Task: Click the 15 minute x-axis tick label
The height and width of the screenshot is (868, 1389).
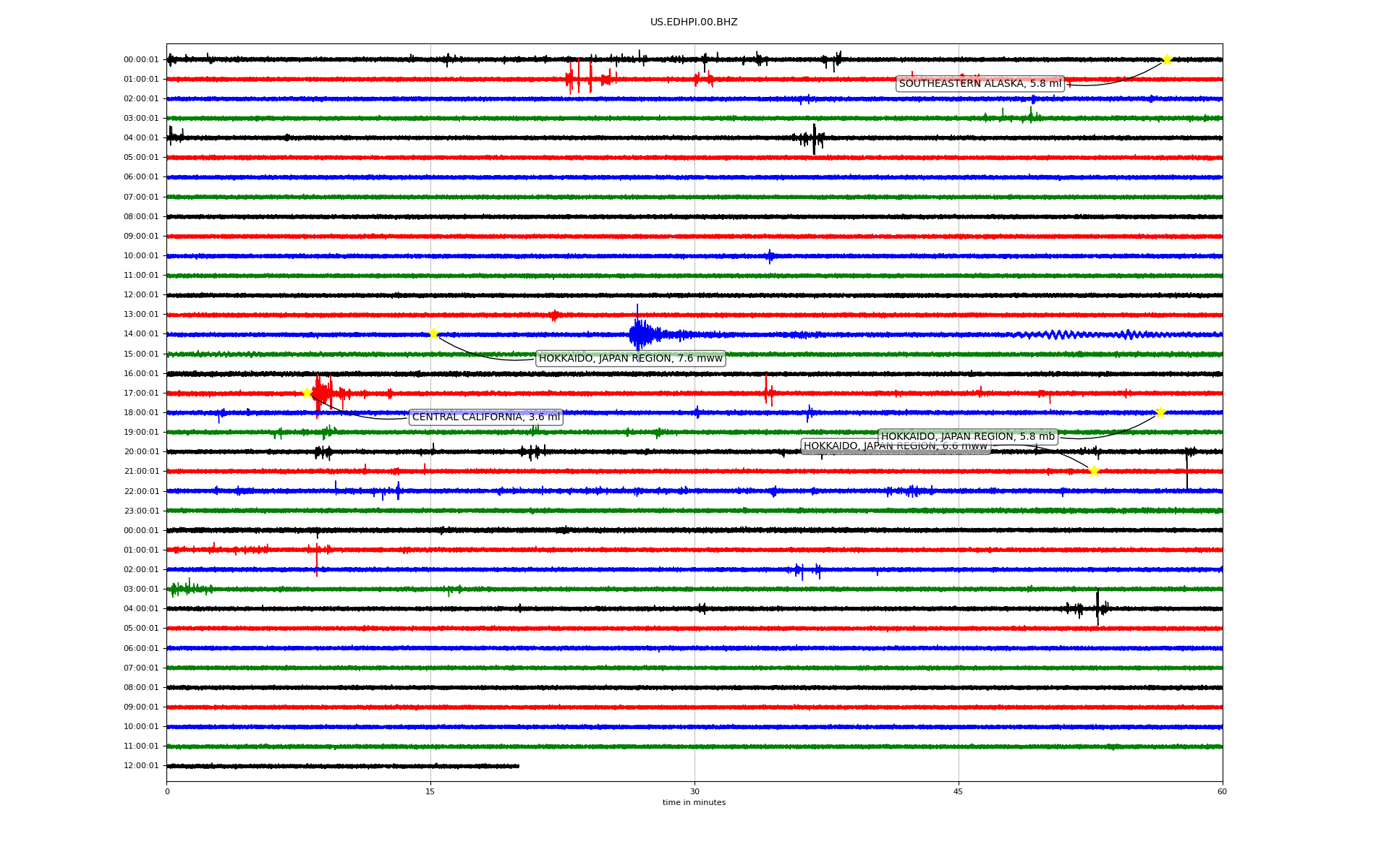Action: pyautogui.click(x=430, y=791)
